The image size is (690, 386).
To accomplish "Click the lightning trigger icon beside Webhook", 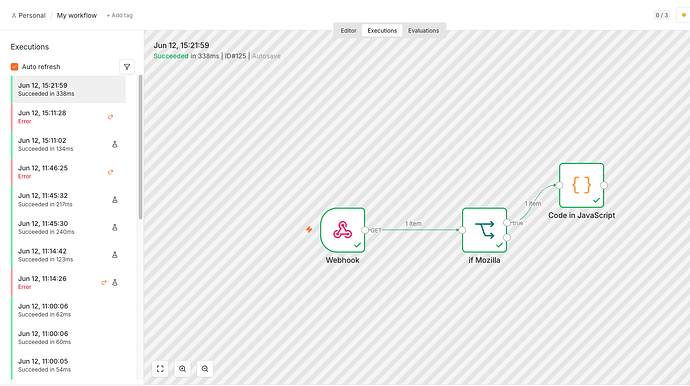I will pos(309,229).
